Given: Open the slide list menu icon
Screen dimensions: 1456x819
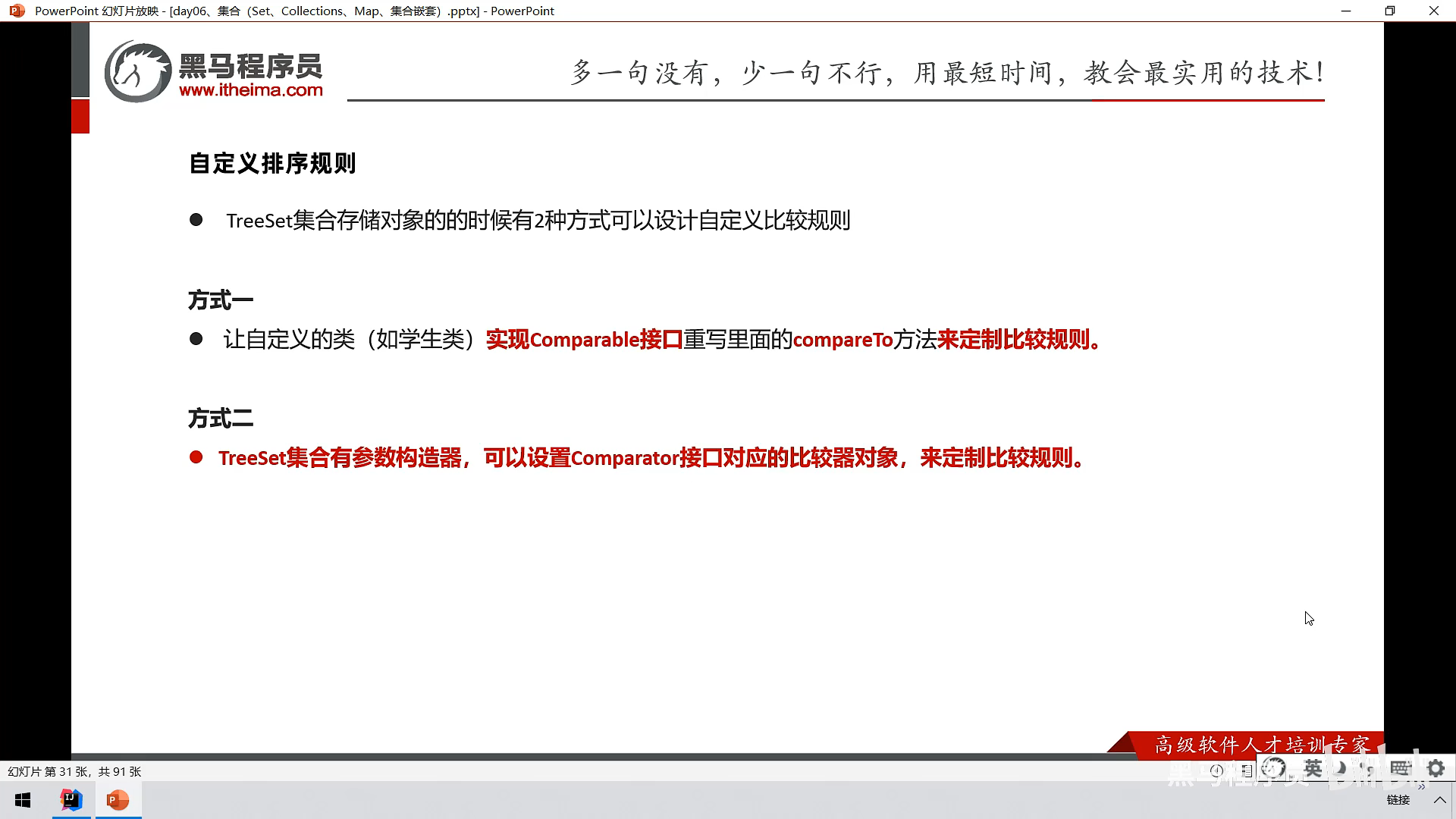Looking at the screenshot, I should tap(1247, 770).
